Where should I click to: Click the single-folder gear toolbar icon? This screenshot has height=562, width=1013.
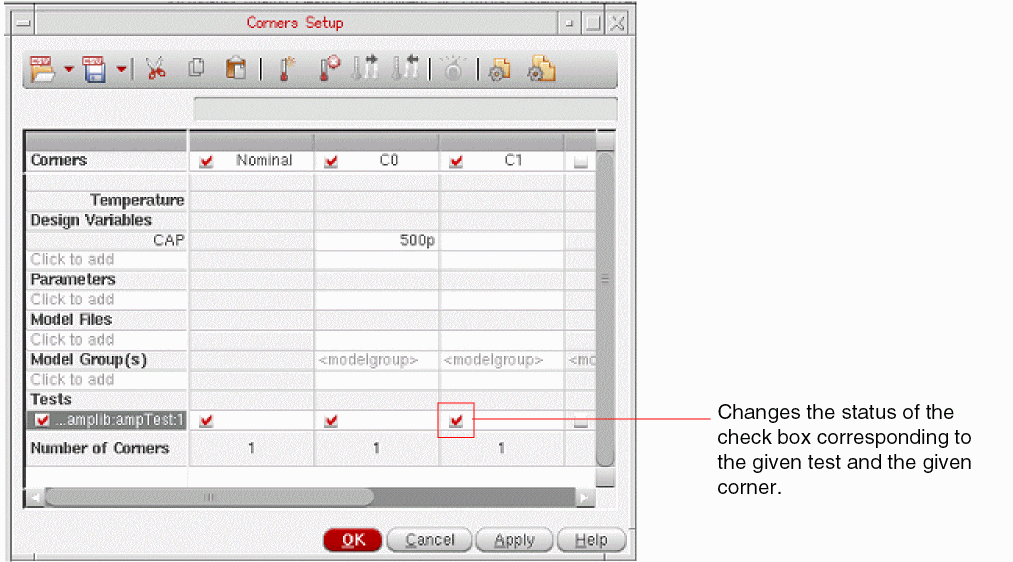click(x=499, y=69)
